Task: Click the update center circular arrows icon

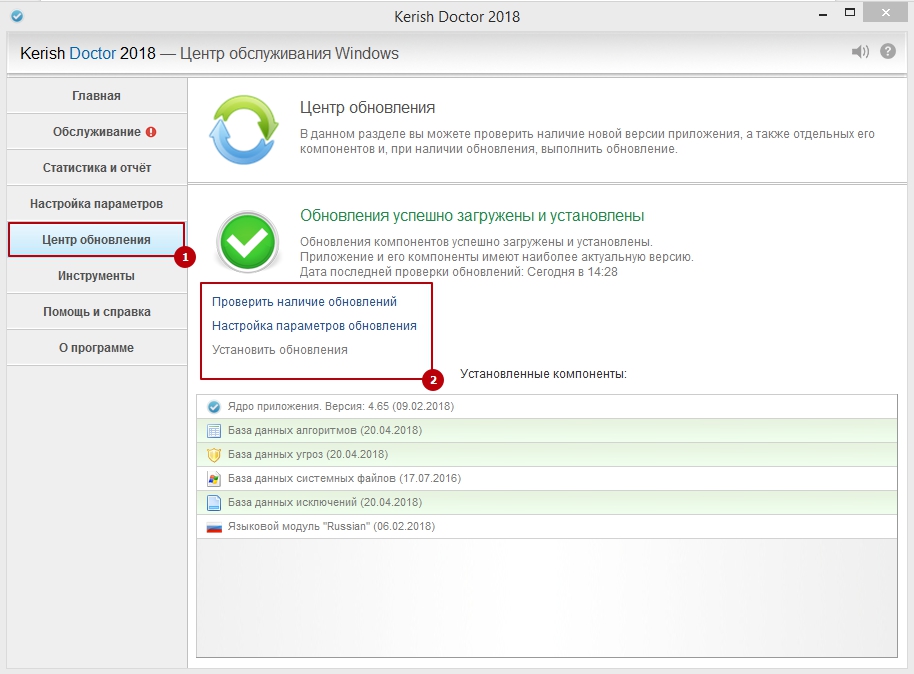Action: pos(244,130)
